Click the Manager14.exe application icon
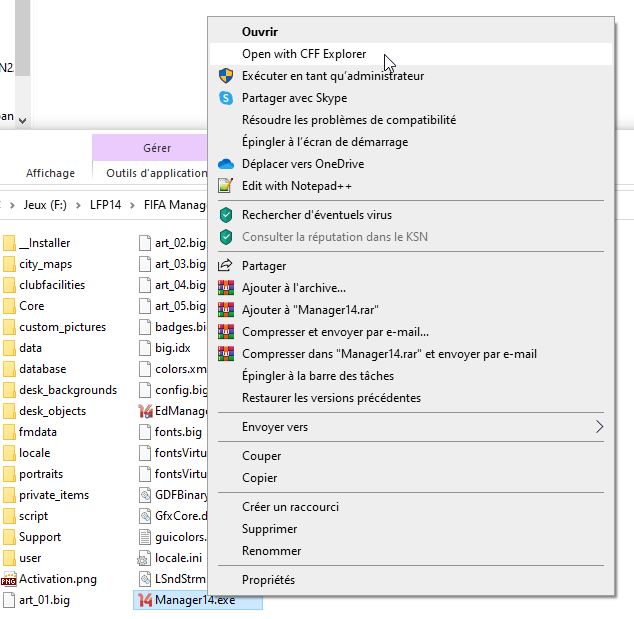 tap(145, 600)
